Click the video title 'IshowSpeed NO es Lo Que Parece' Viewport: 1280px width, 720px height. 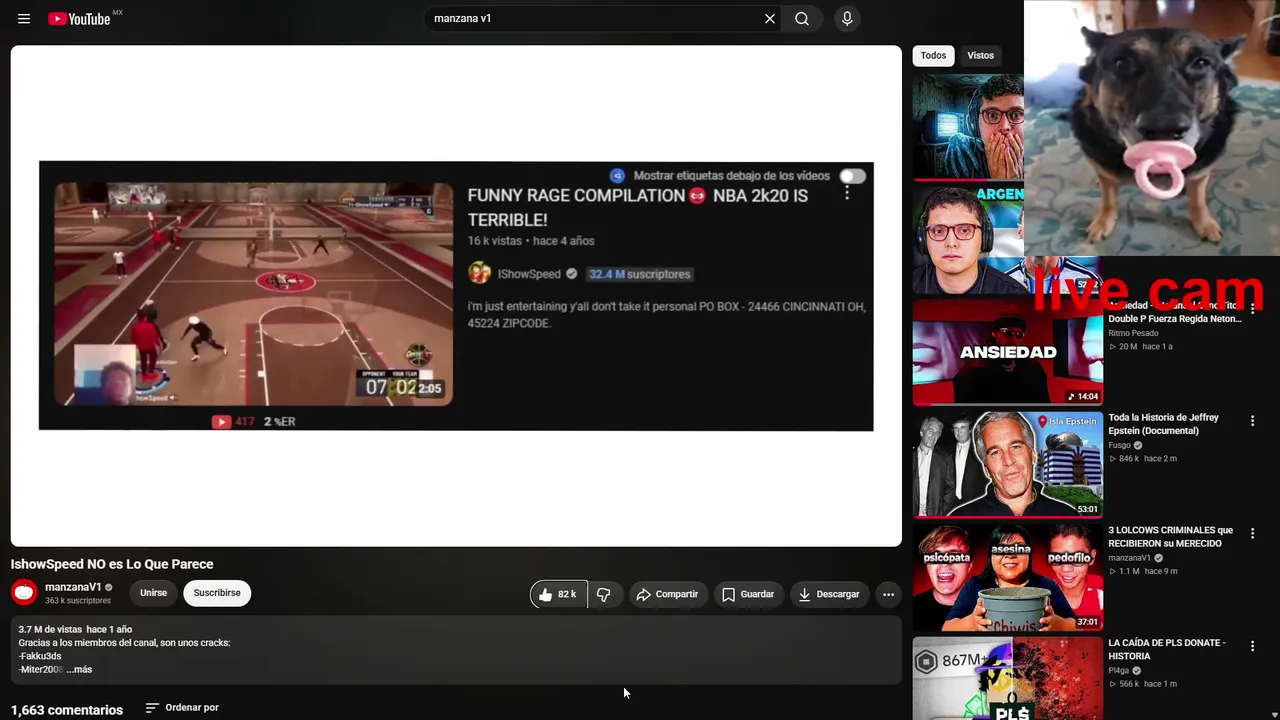coord(112,564)
